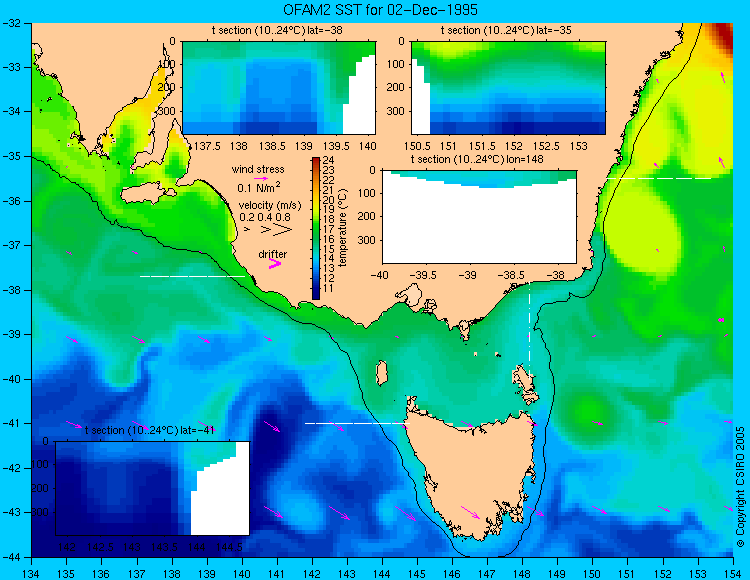Click the '137.5' tick label under lat=-38 inset
The width and height of the screenshot is (750, 580).
(206, 146)
